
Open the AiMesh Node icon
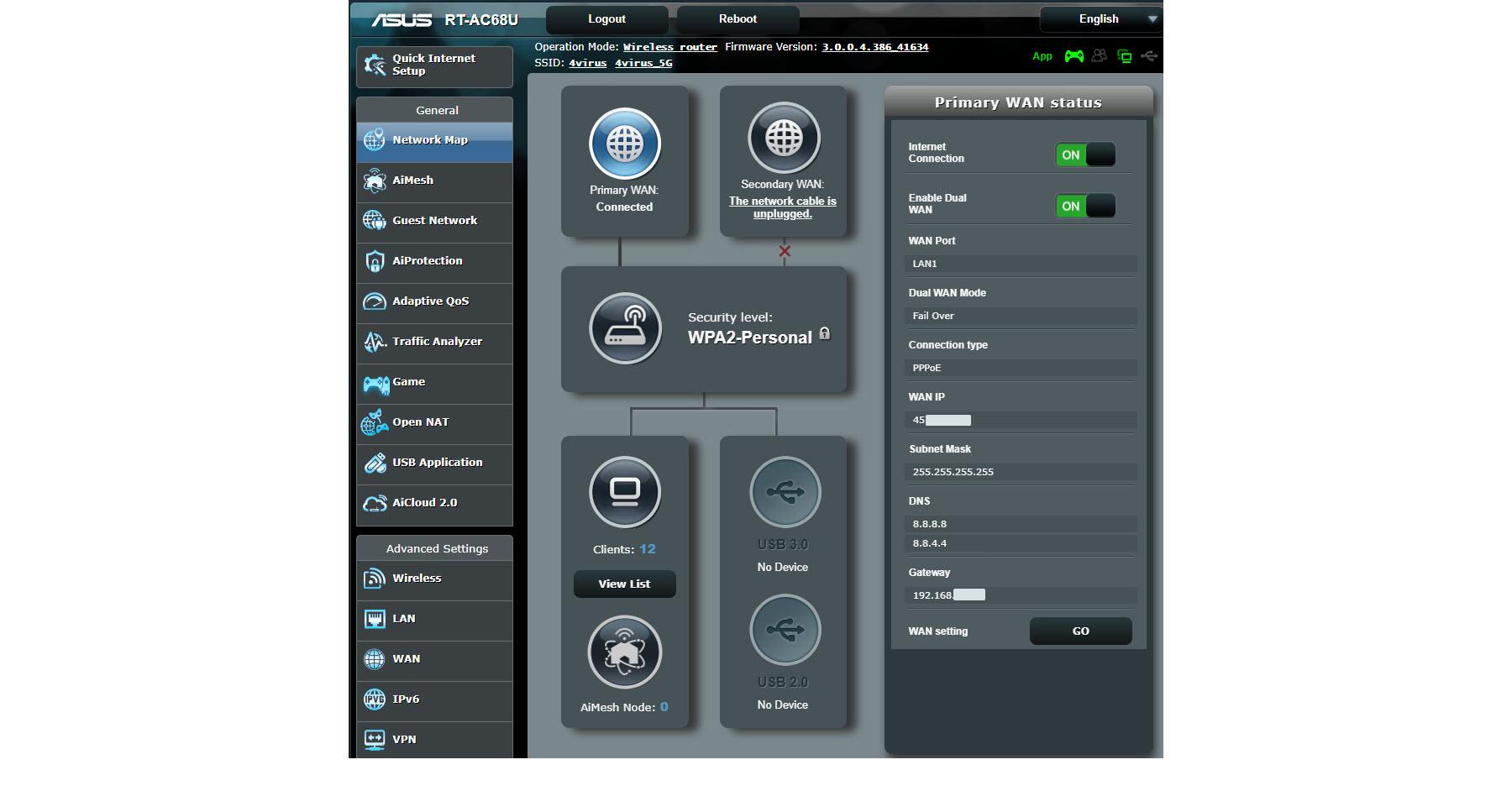click(x=623, y=652)
